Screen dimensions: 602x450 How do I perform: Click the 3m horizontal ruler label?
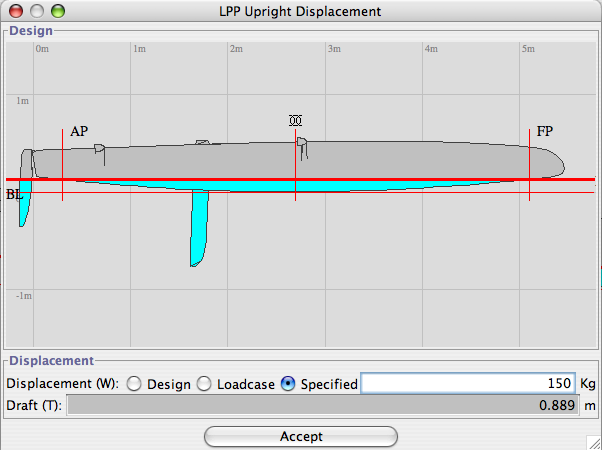tap(334, 49)
